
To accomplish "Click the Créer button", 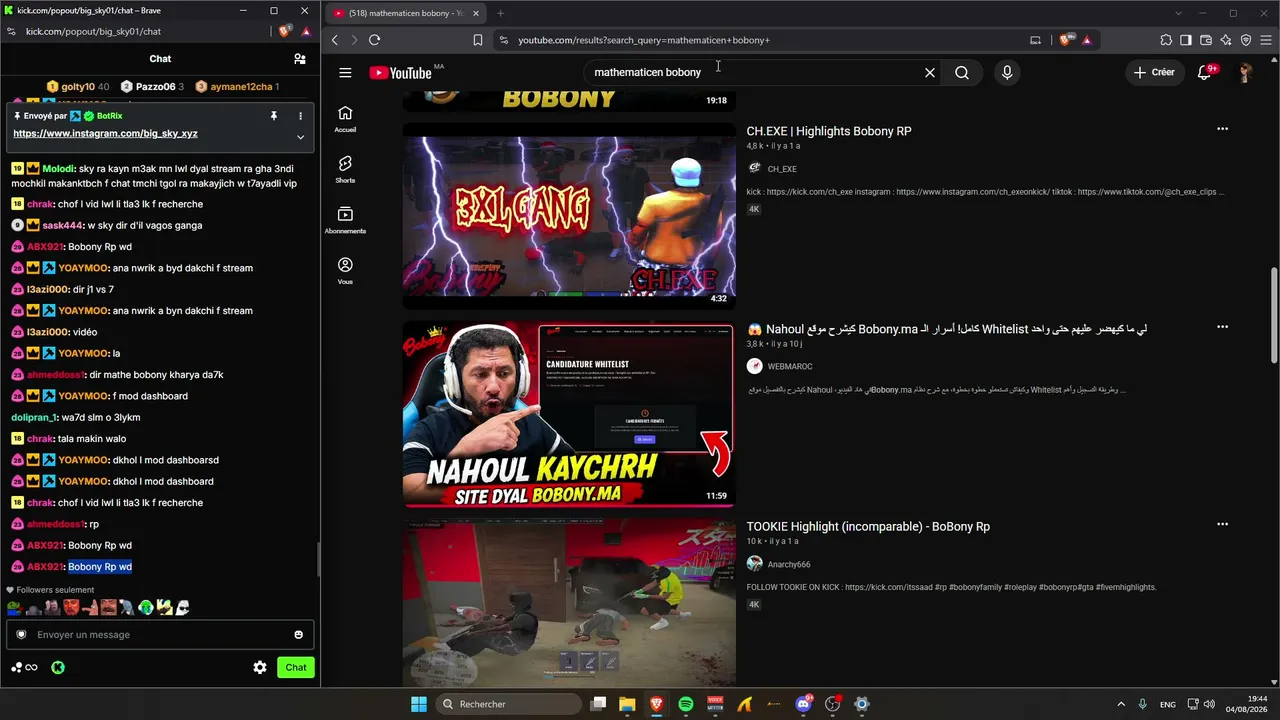I will pyautogui.click(x=1154, y=72).
